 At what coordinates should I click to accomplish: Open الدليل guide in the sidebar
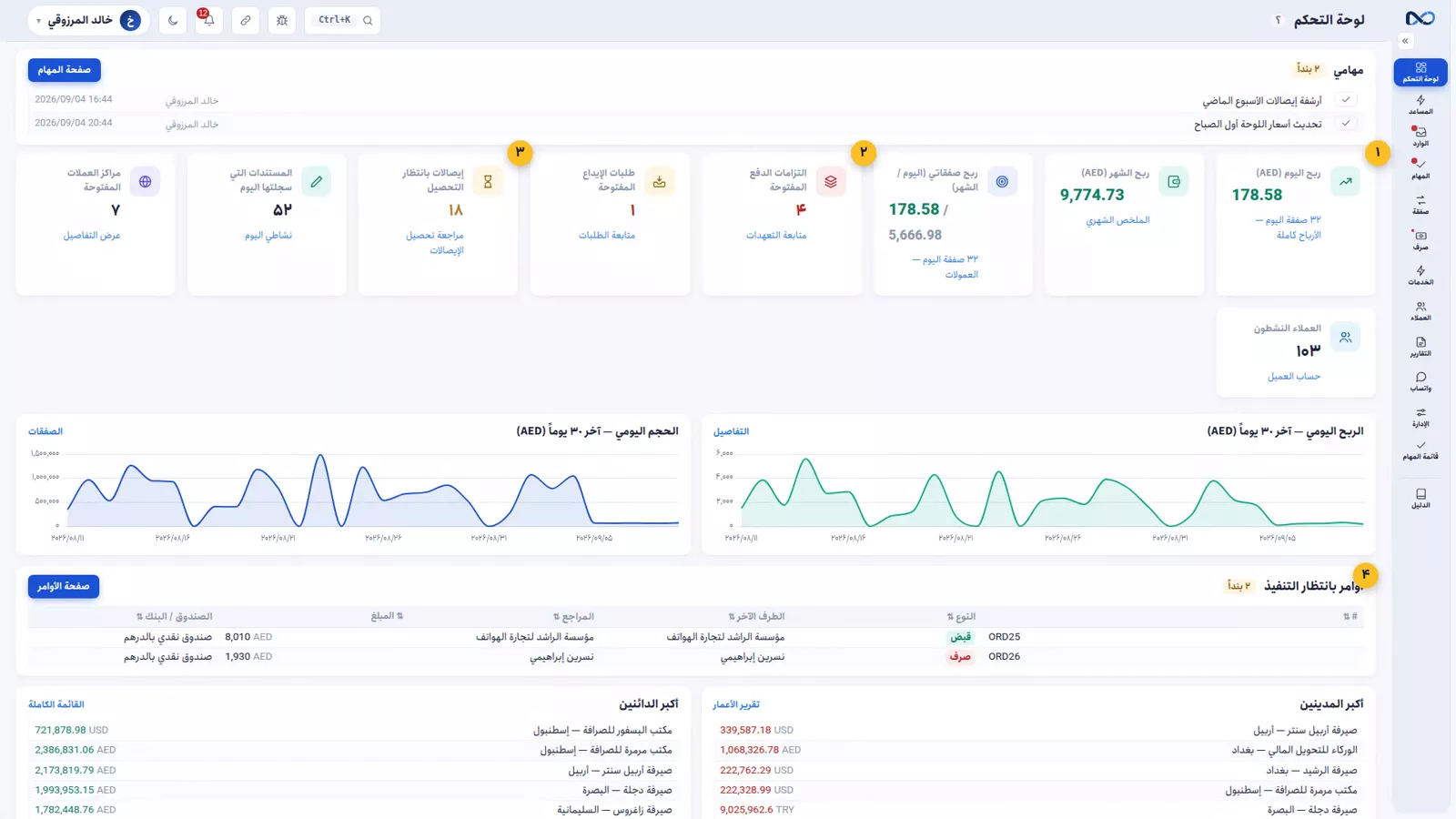[1421, 499]
